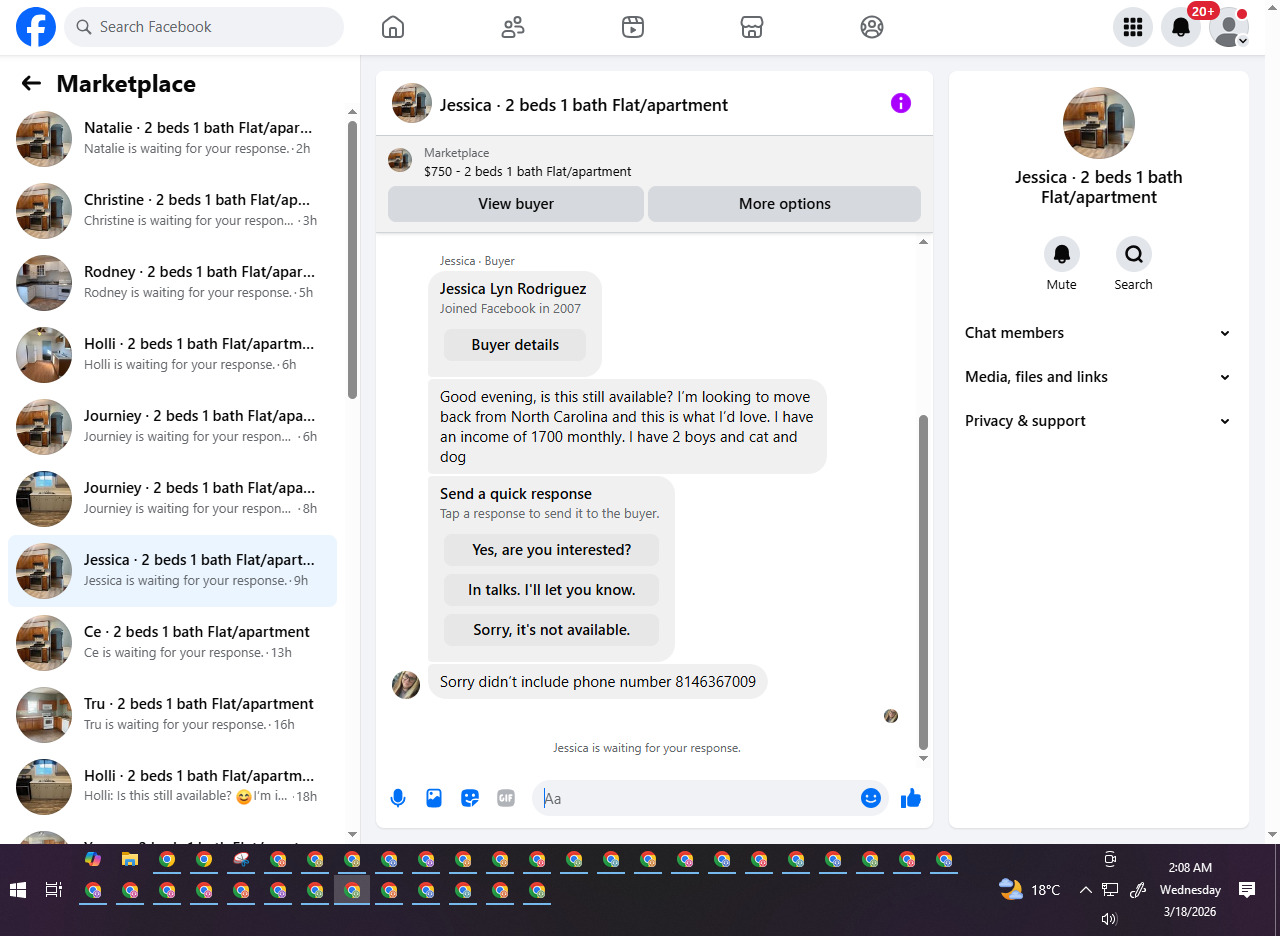Open the Groups tab in top navigation
The height and width of the screenshot is (936, 1280).
(x=872, y=27)
